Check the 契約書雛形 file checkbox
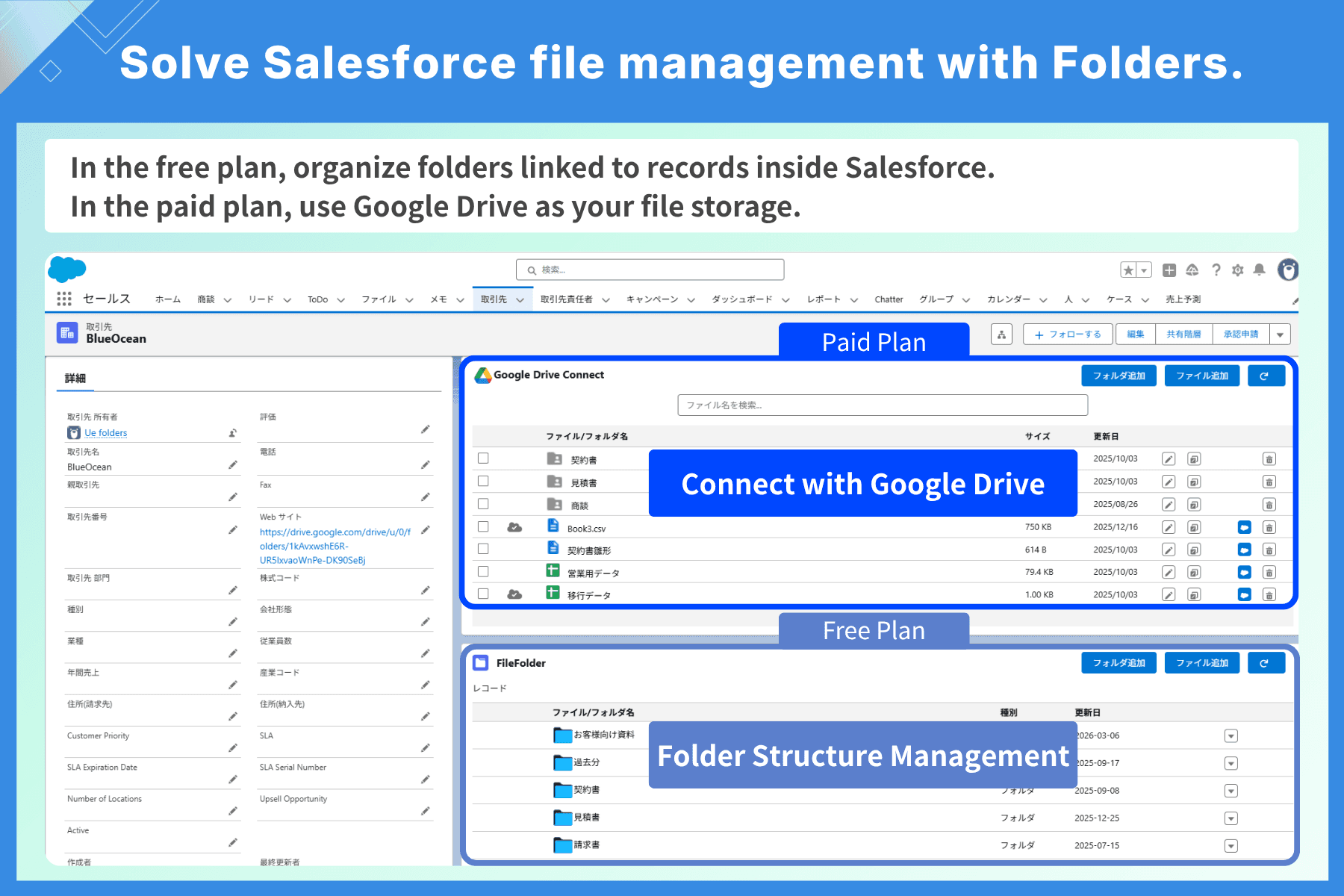This screenshot has width=1344, height=896. click(483, 549)
